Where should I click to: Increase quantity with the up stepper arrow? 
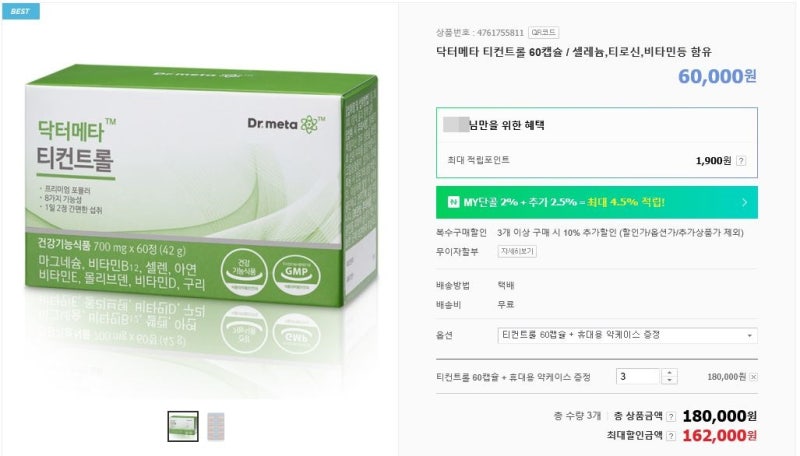click(x=669, y=373)
